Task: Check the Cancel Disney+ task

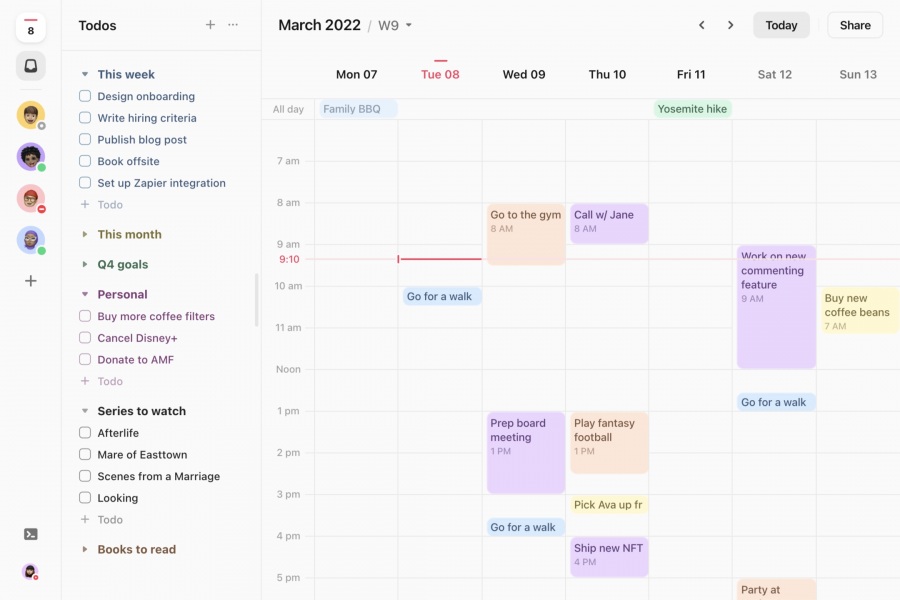Action: pyautogui.click(x=84, y=338)
